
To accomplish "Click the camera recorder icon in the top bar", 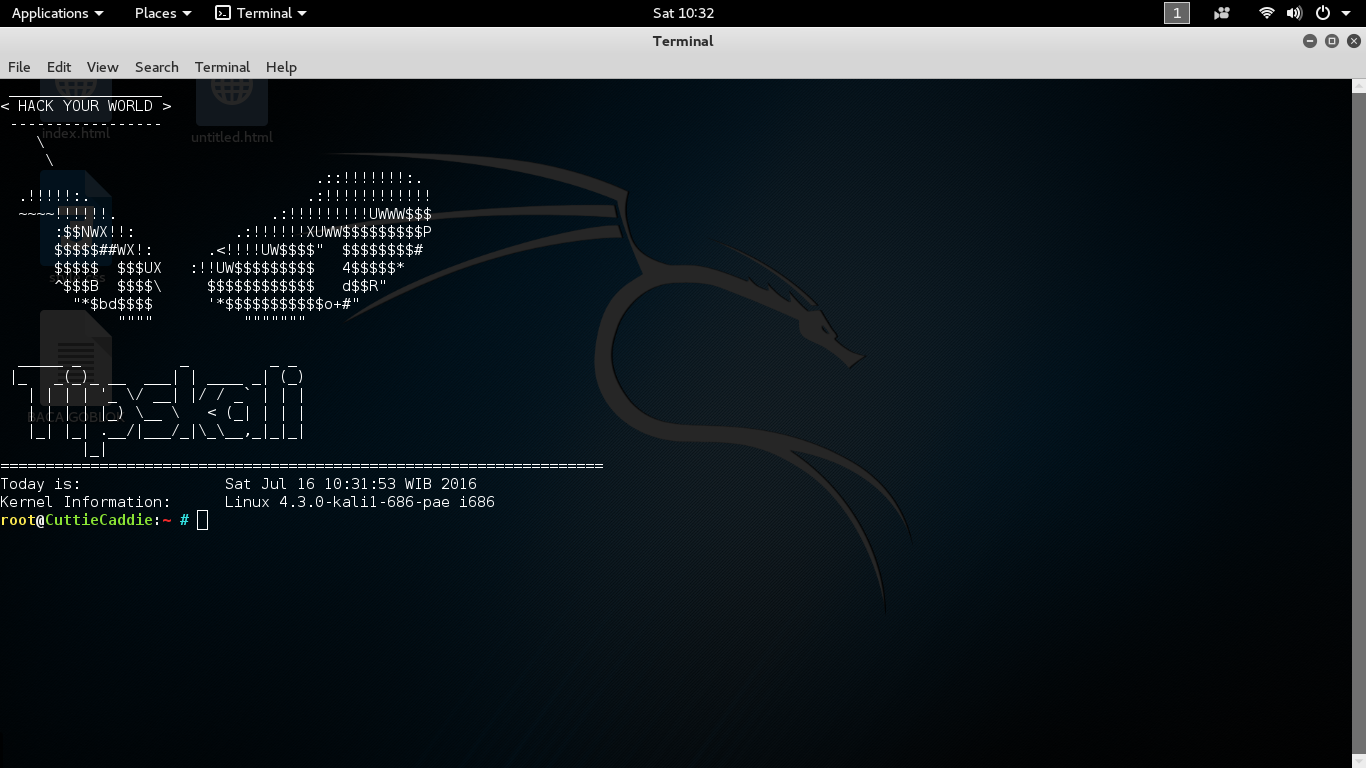I will 1221,13.
